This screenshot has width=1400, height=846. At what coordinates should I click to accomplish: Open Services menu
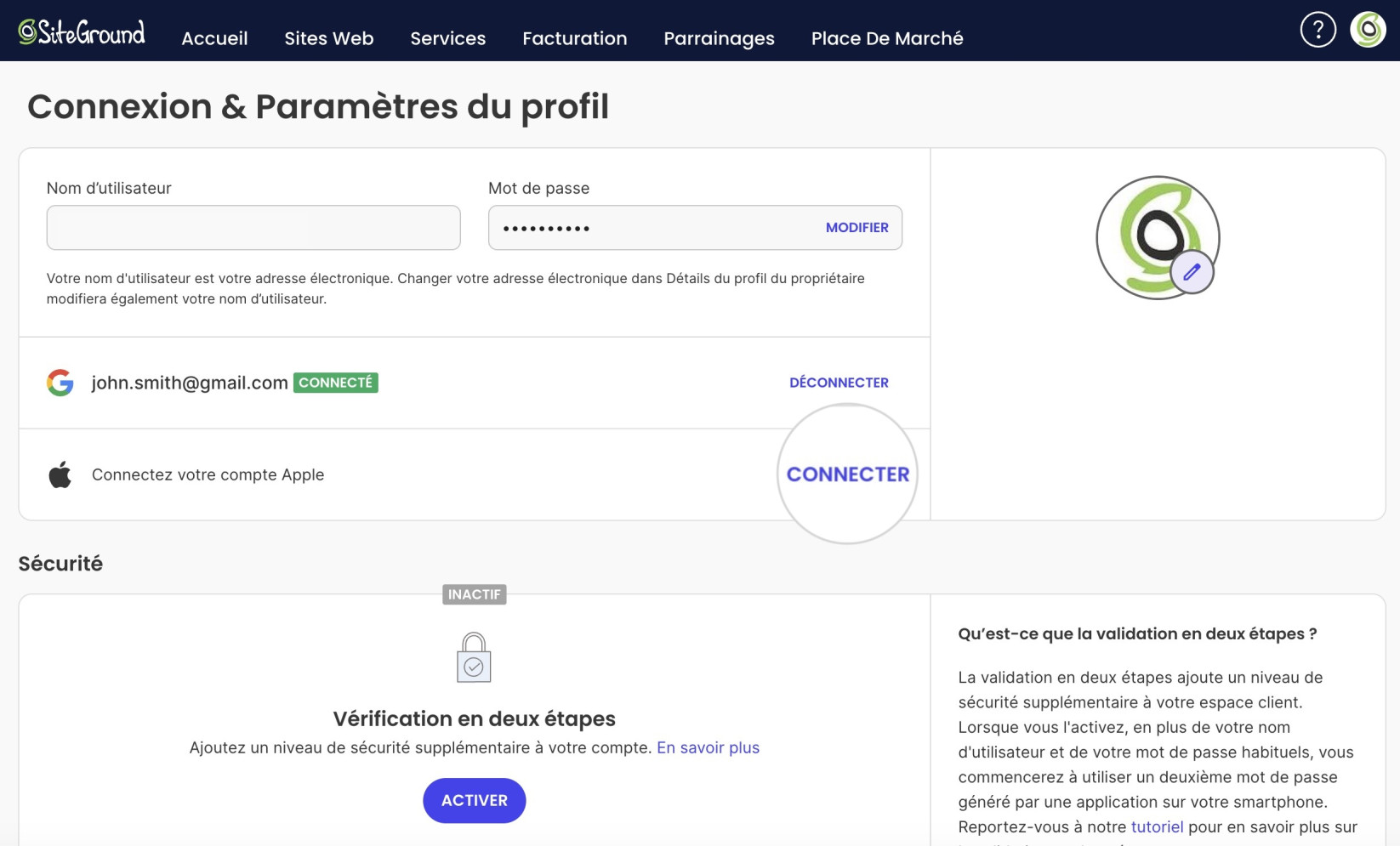pos(448,38)
